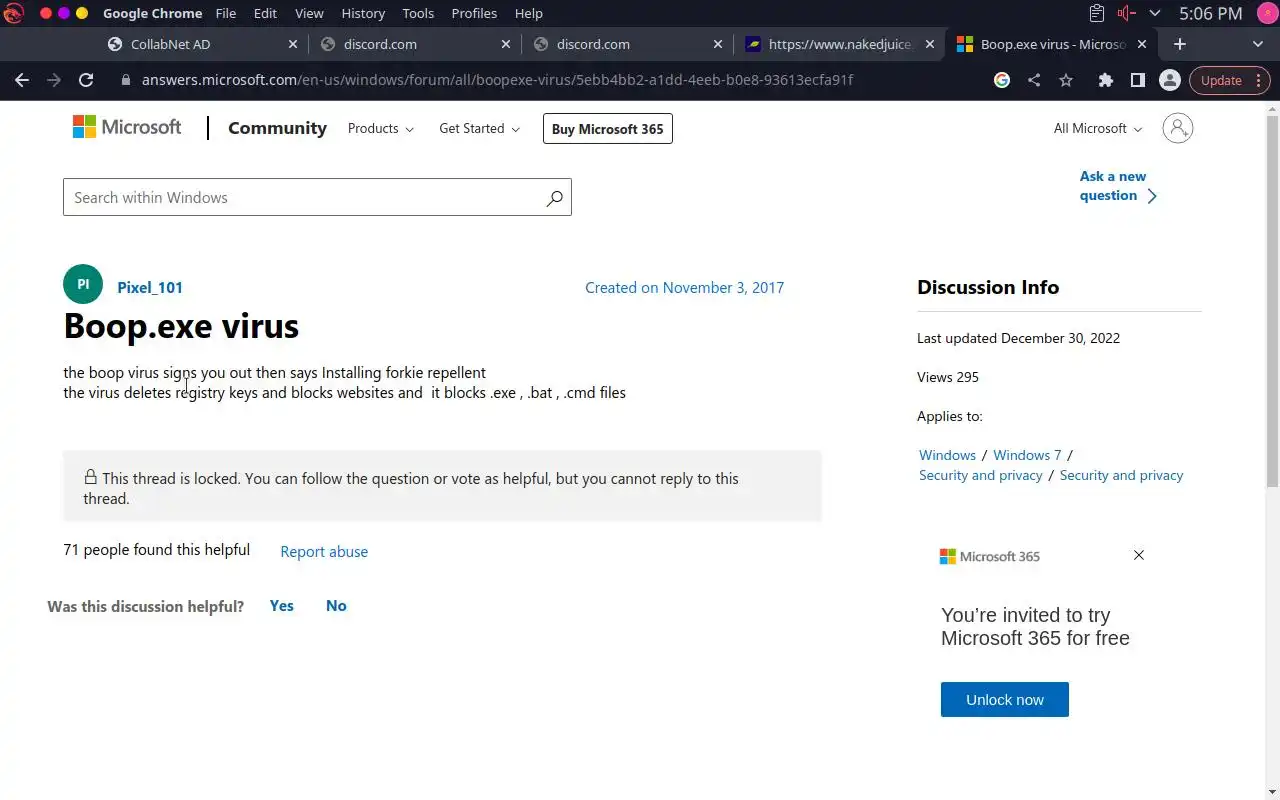Viewport: 1280px width, 800px height.
Task: Open the Get Started dropdown
Action: coord(479,128)
